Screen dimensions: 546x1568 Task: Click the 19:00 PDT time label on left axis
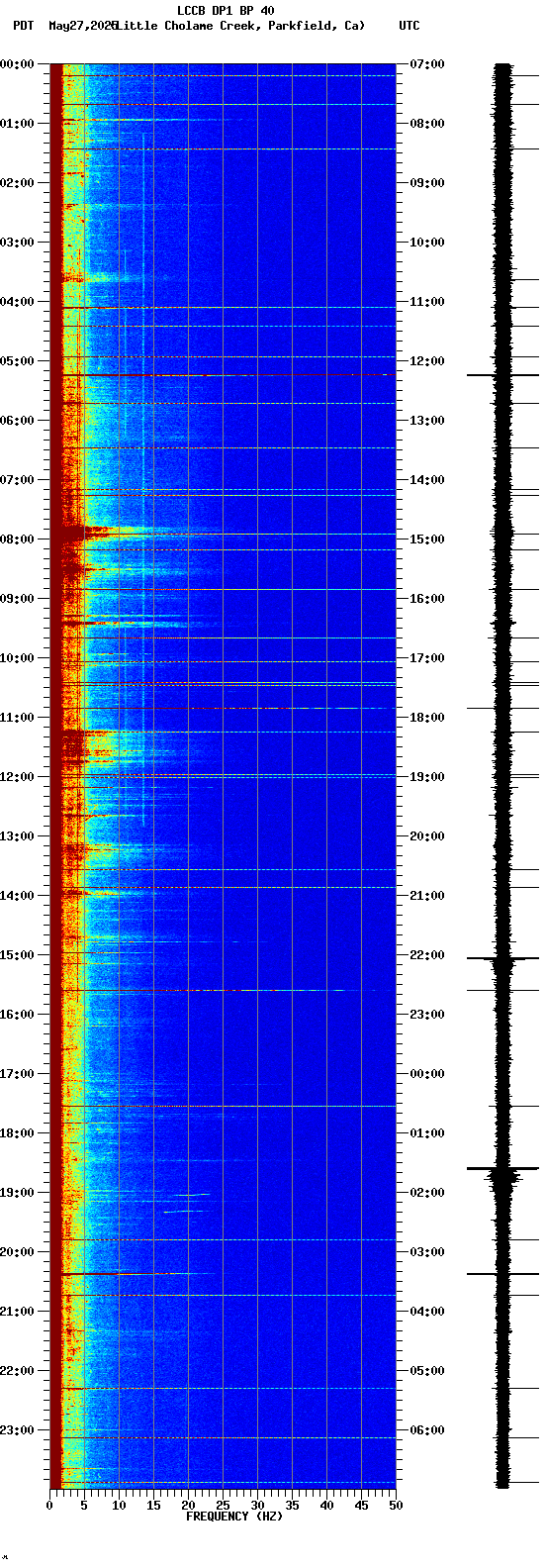click(x=17, y=1193)
